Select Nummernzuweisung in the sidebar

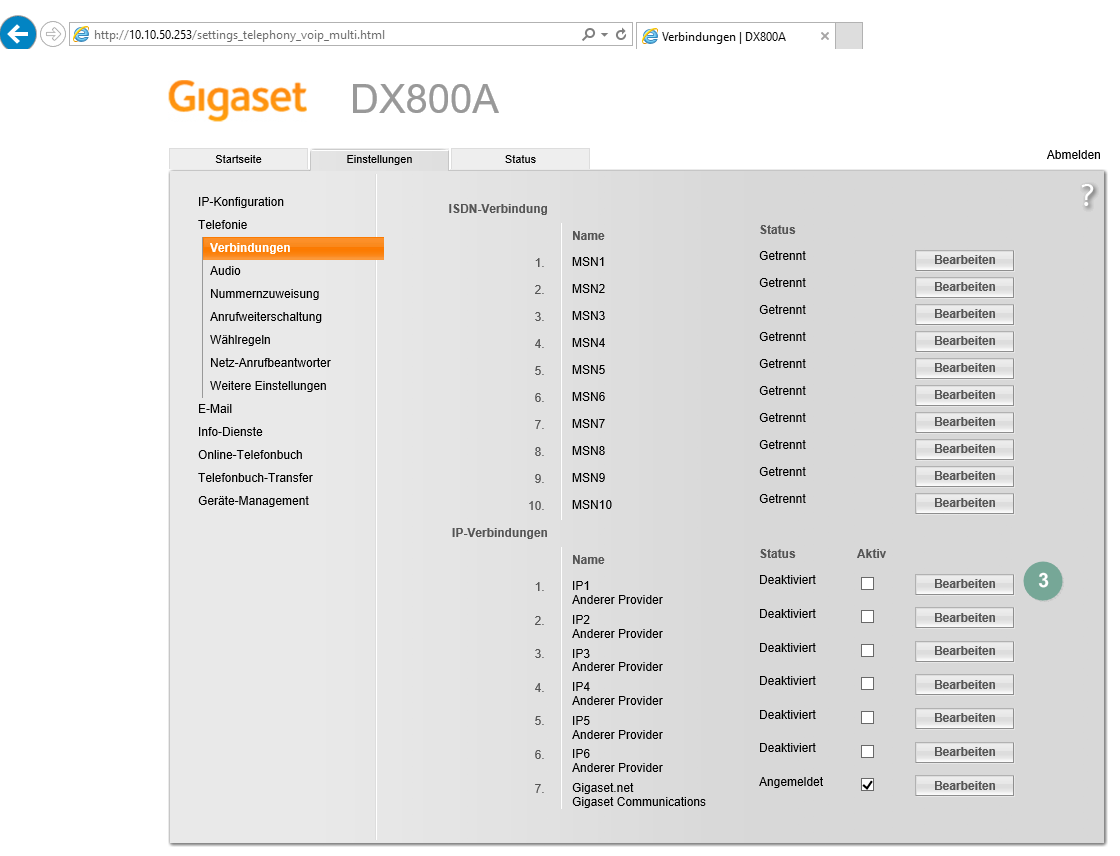tap(264, 294)
